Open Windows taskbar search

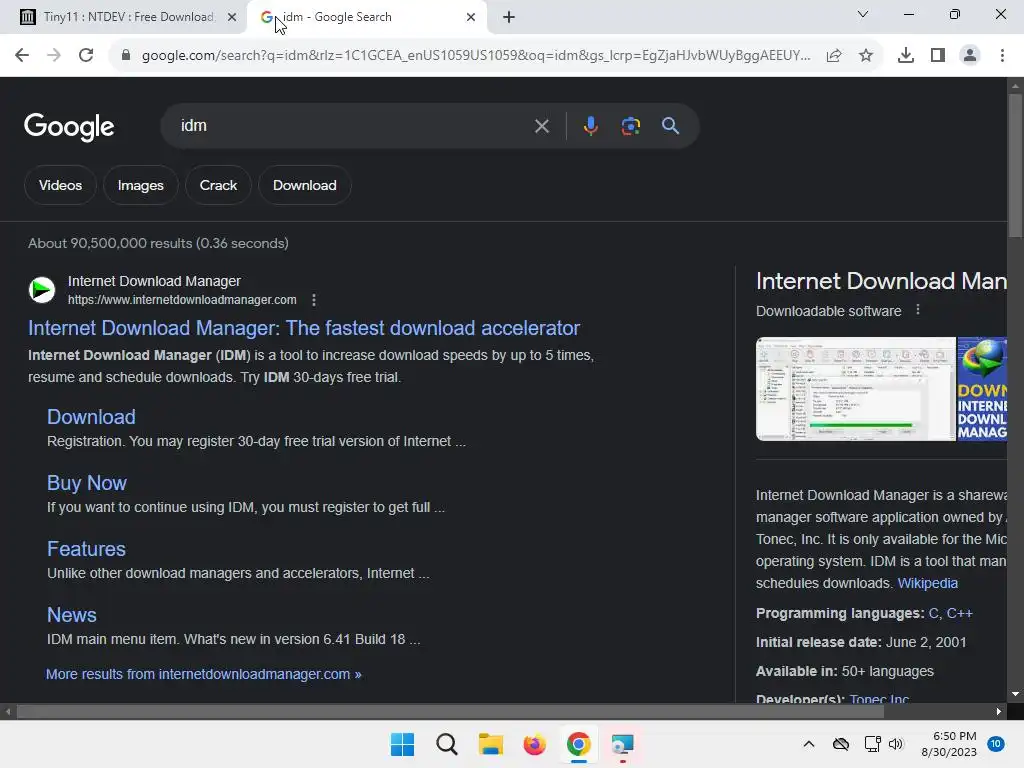click(x=447, y=744)
